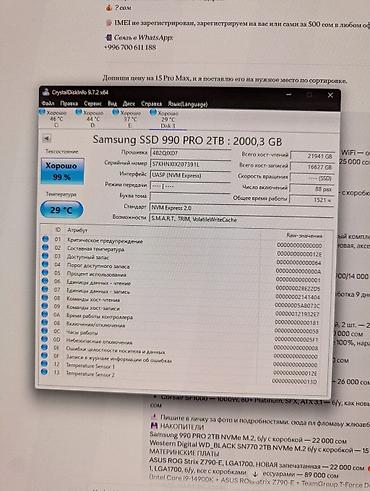The height and width of the screenshot is (491, 370).
Task: Click the interface field UASP (NVM Express)
Action: point(190,175)
